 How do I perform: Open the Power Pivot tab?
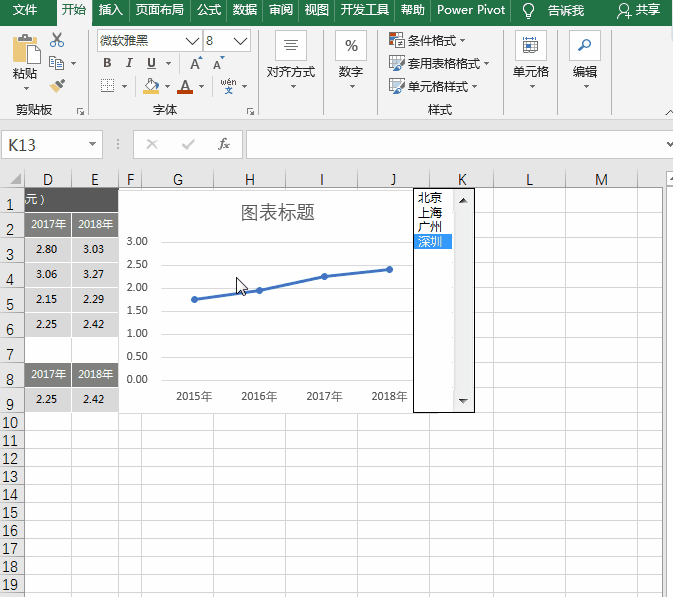click(471, 10)
